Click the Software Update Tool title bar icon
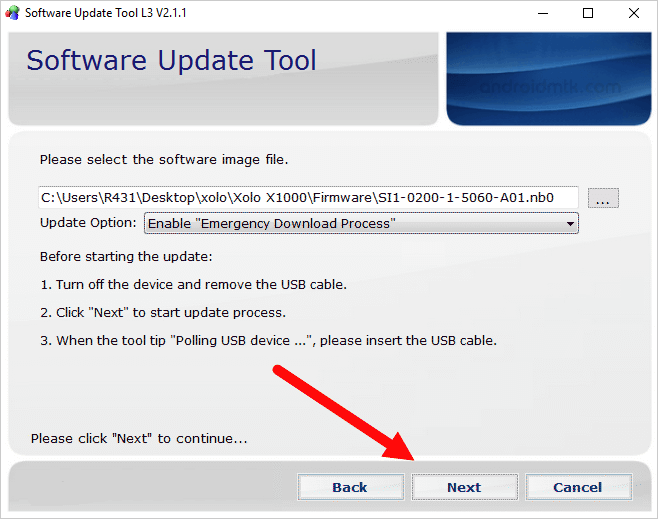 (13, 14)
